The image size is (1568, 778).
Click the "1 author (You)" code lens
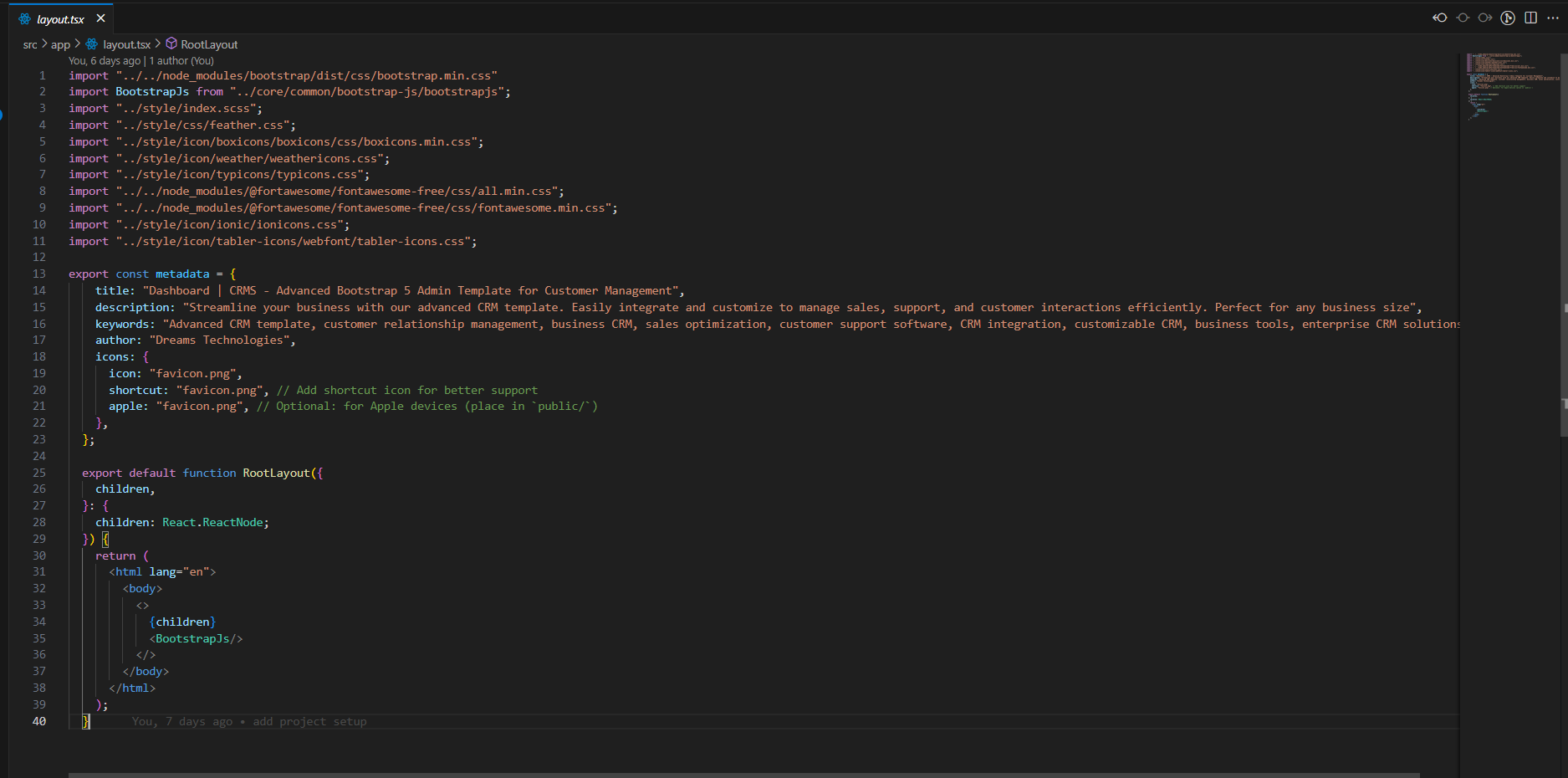point(181,61)
